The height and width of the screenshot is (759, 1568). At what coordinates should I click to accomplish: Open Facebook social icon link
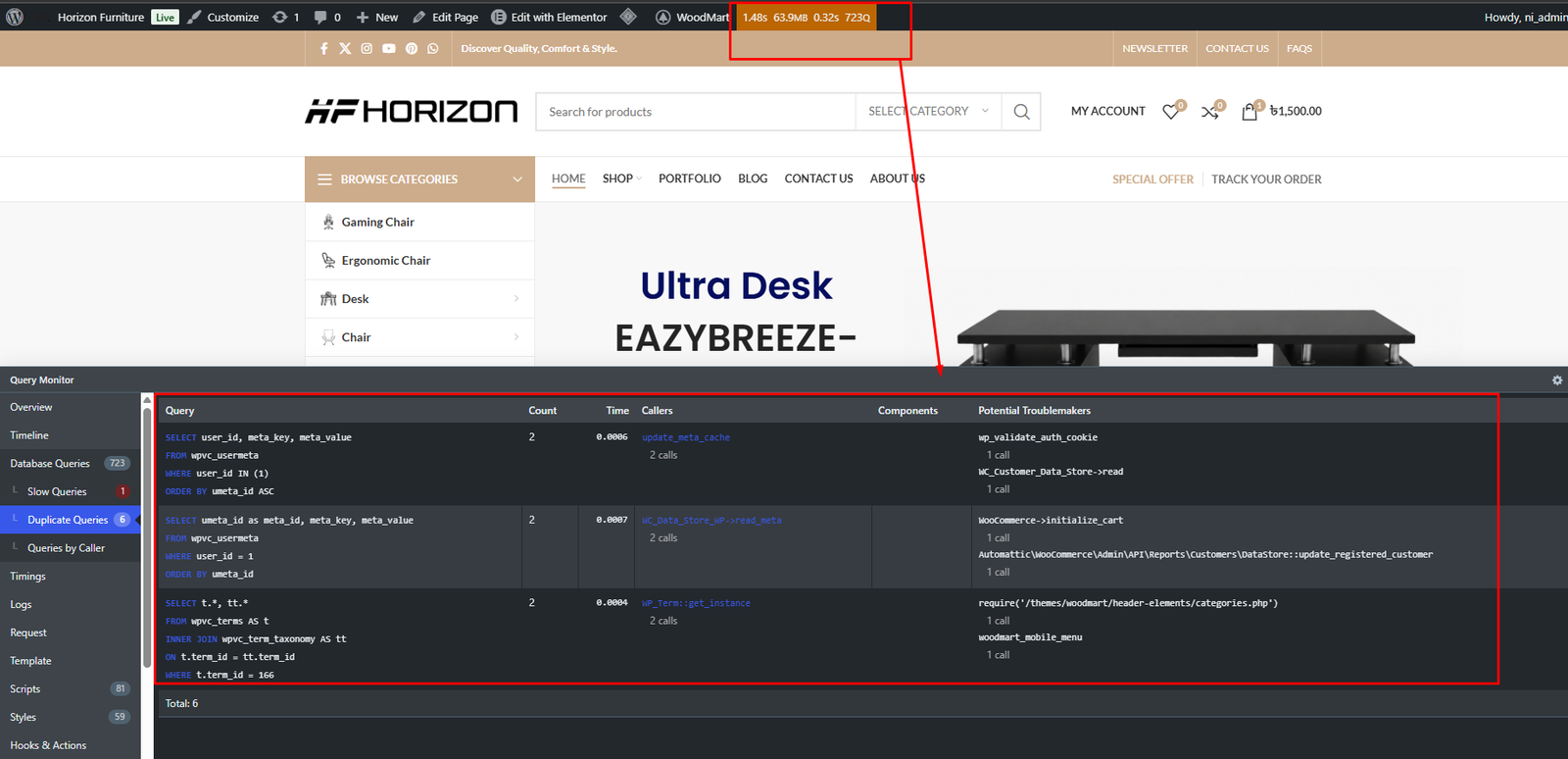pos(324,48)
